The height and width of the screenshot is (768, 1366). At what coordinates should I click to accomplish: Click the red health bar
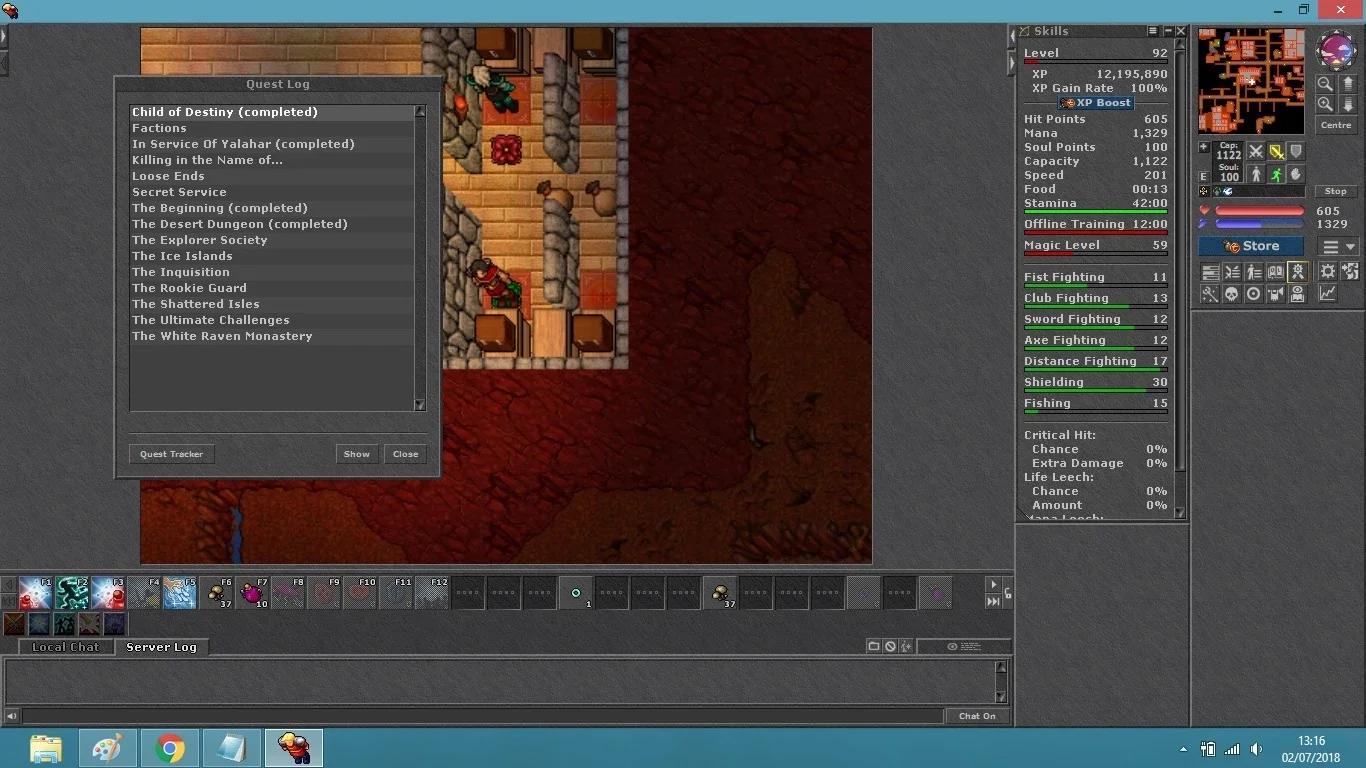[1259, 211]
